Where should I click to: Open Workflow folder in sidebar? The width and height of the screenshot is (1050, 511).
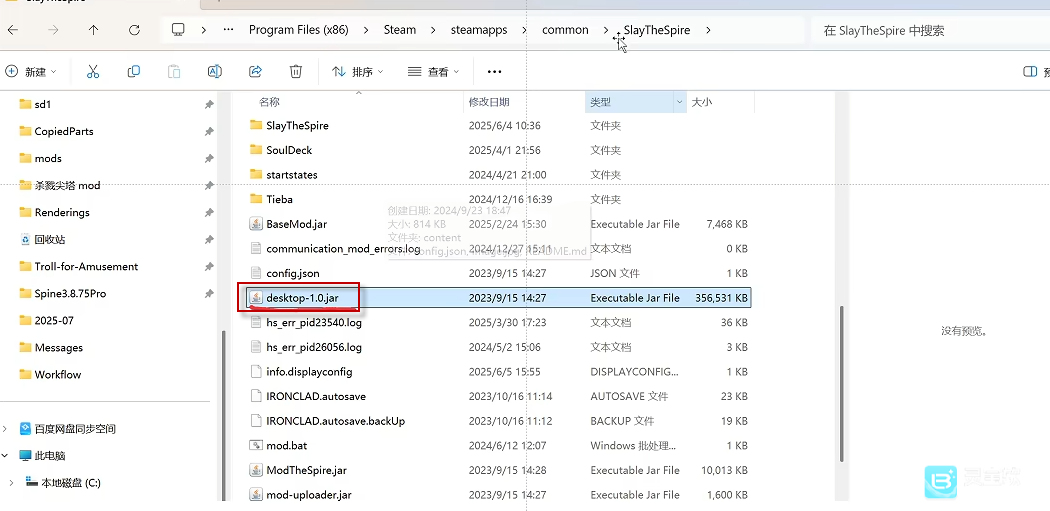pos(58,374)
